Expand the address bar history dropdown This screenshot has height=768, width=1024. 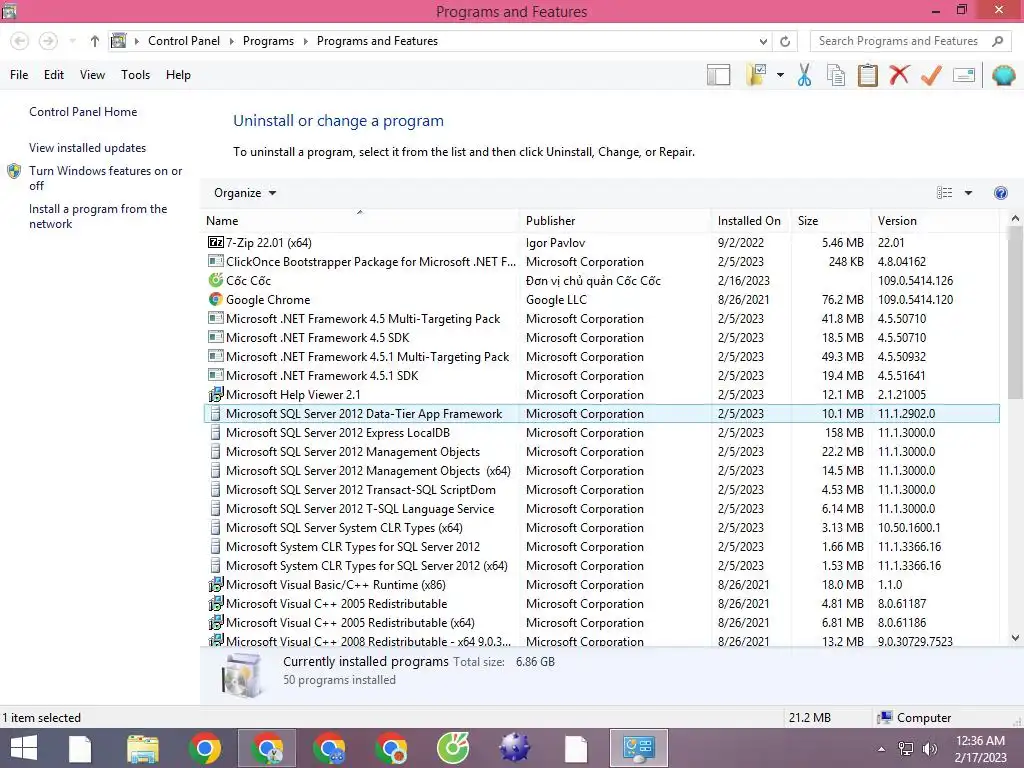[763, 41]
